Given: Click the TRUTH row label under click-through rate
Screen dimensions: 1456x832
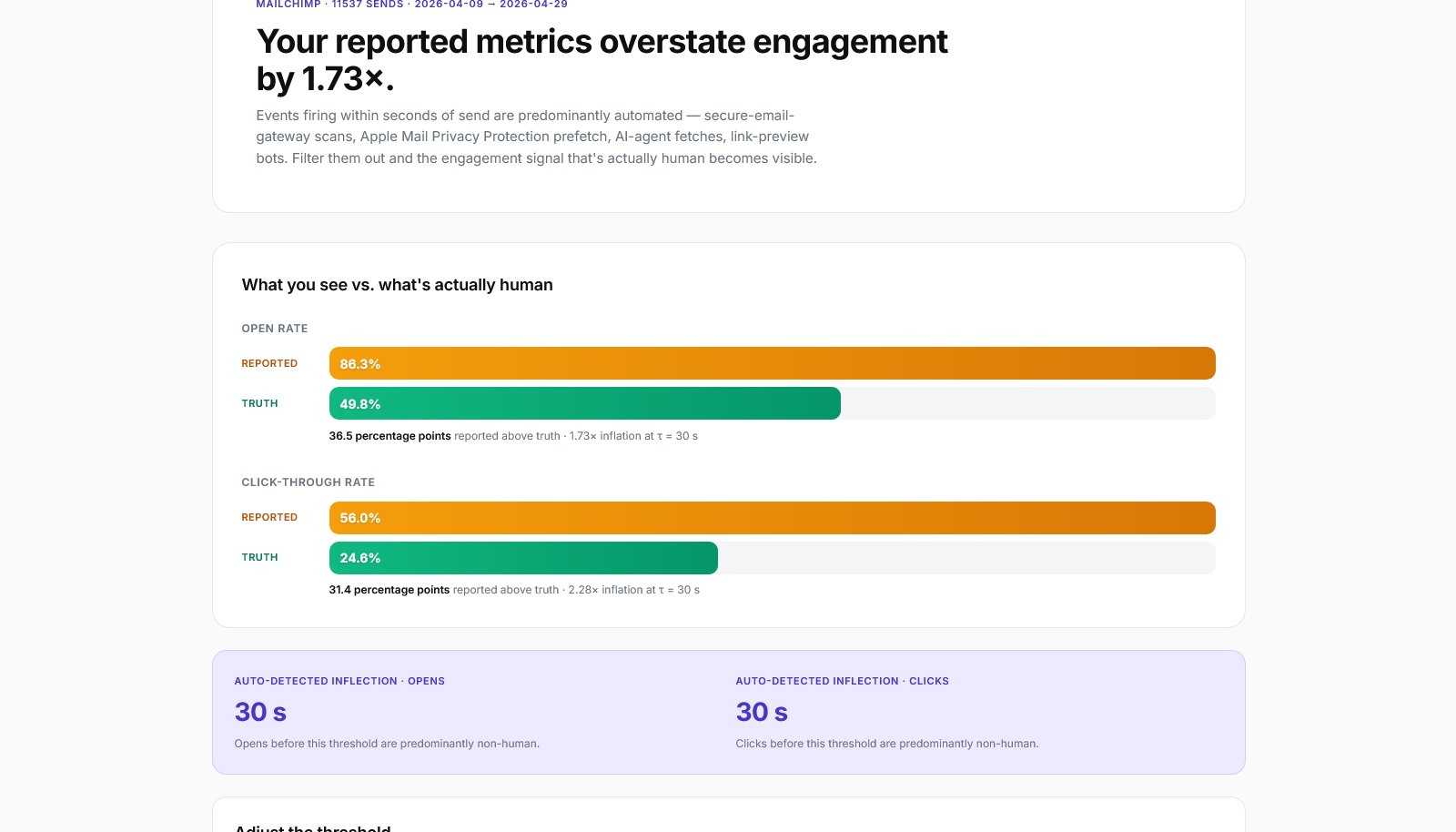Looking at the screenshot, I should coord(260,556).
